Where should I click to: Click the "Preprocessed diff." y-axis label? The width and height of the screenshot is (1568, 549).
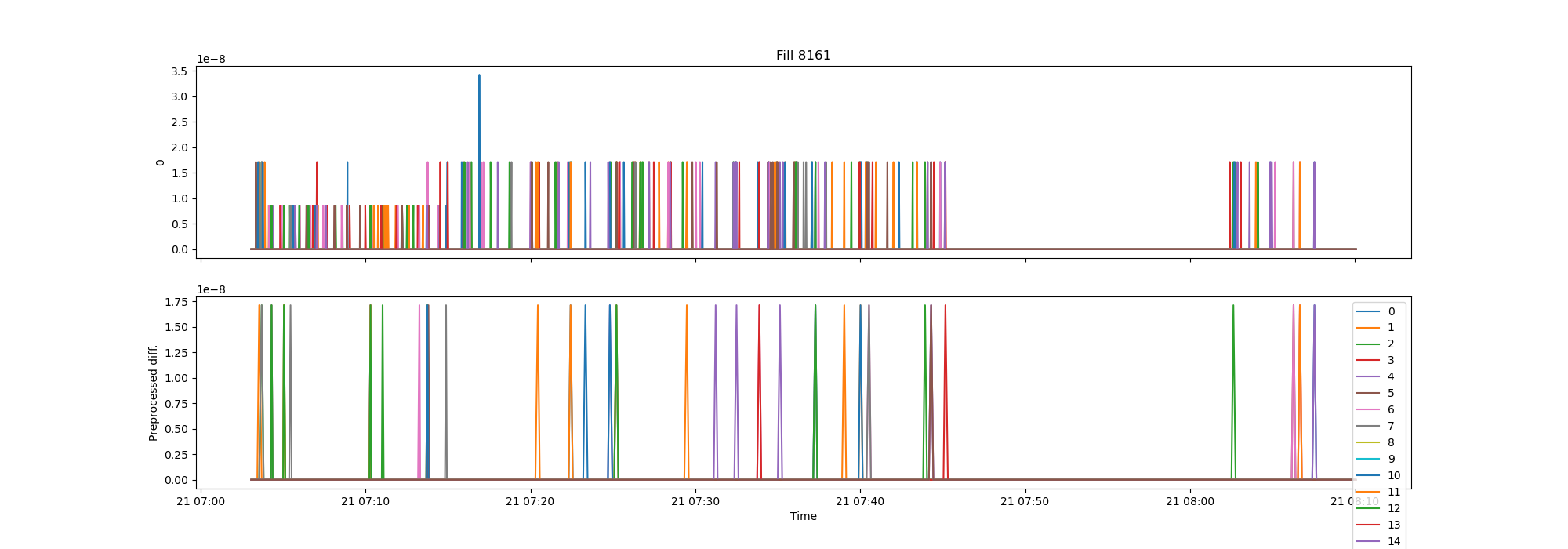pos(154,393)
